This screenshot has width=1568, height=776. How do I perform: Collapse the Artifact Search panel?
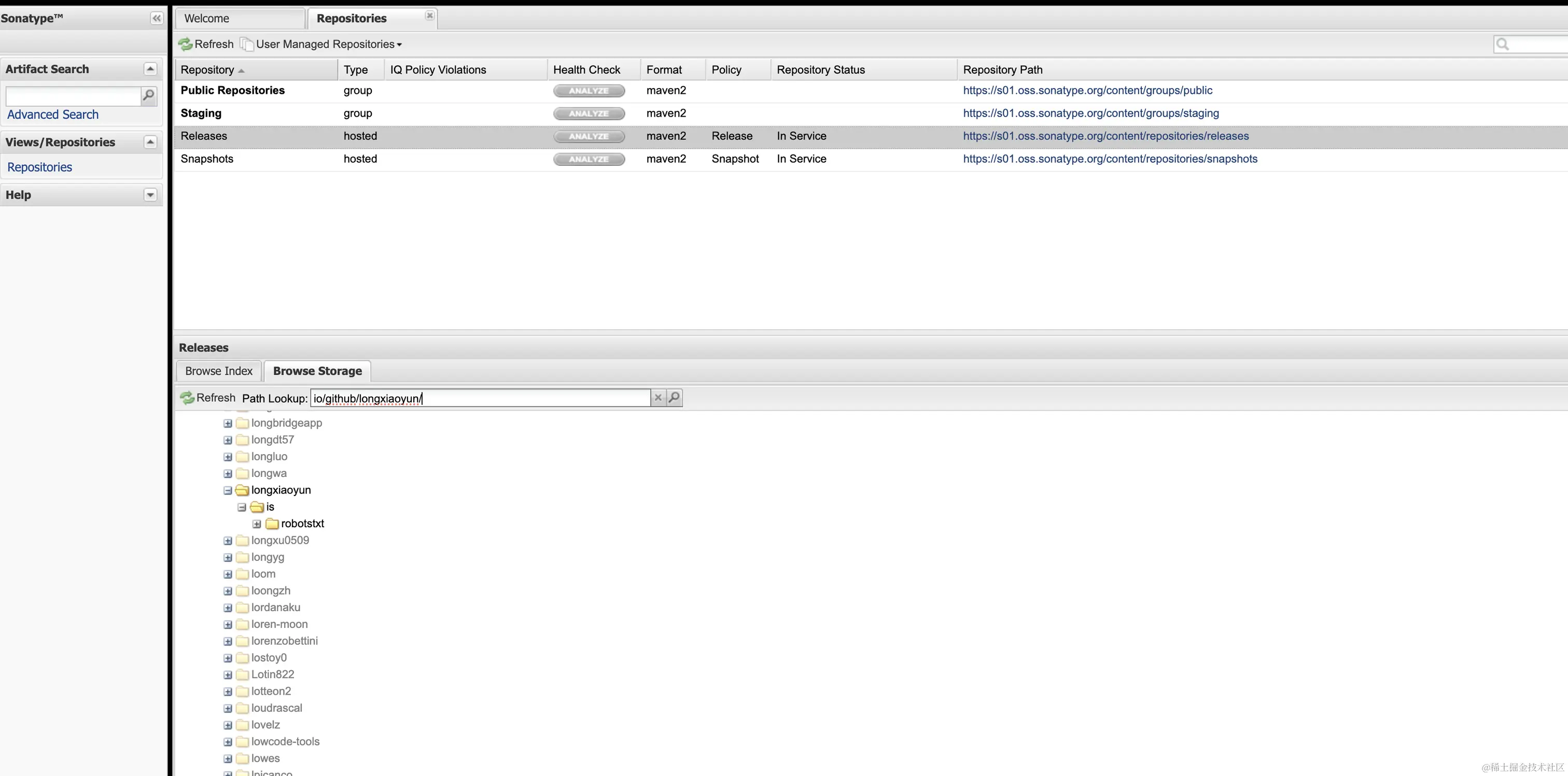(150, 69)
